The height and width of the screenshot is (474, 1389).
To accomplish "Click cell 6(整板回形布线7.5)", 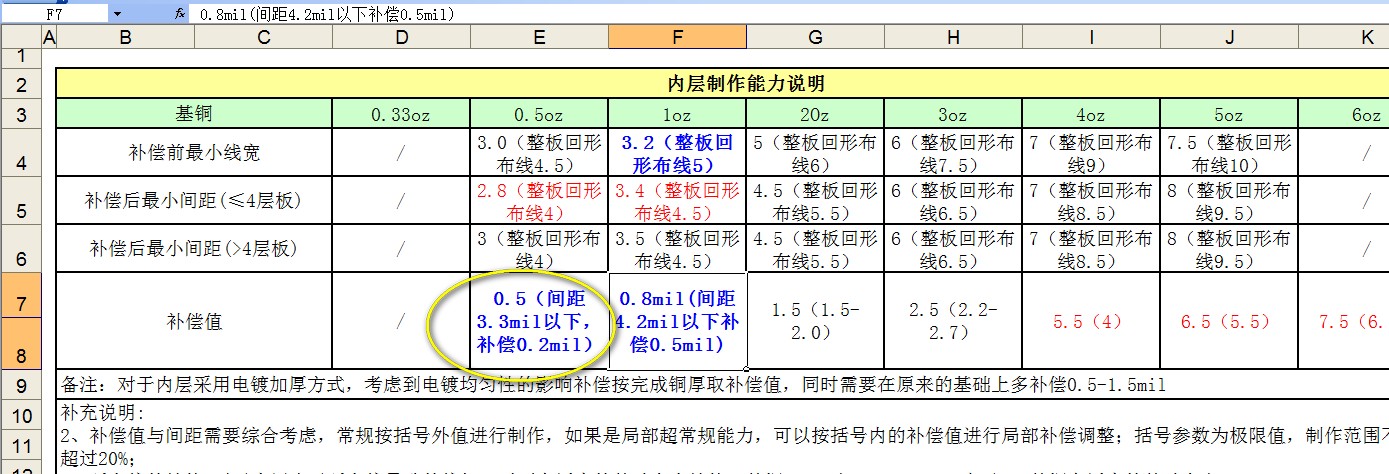I will pos(953,152).
